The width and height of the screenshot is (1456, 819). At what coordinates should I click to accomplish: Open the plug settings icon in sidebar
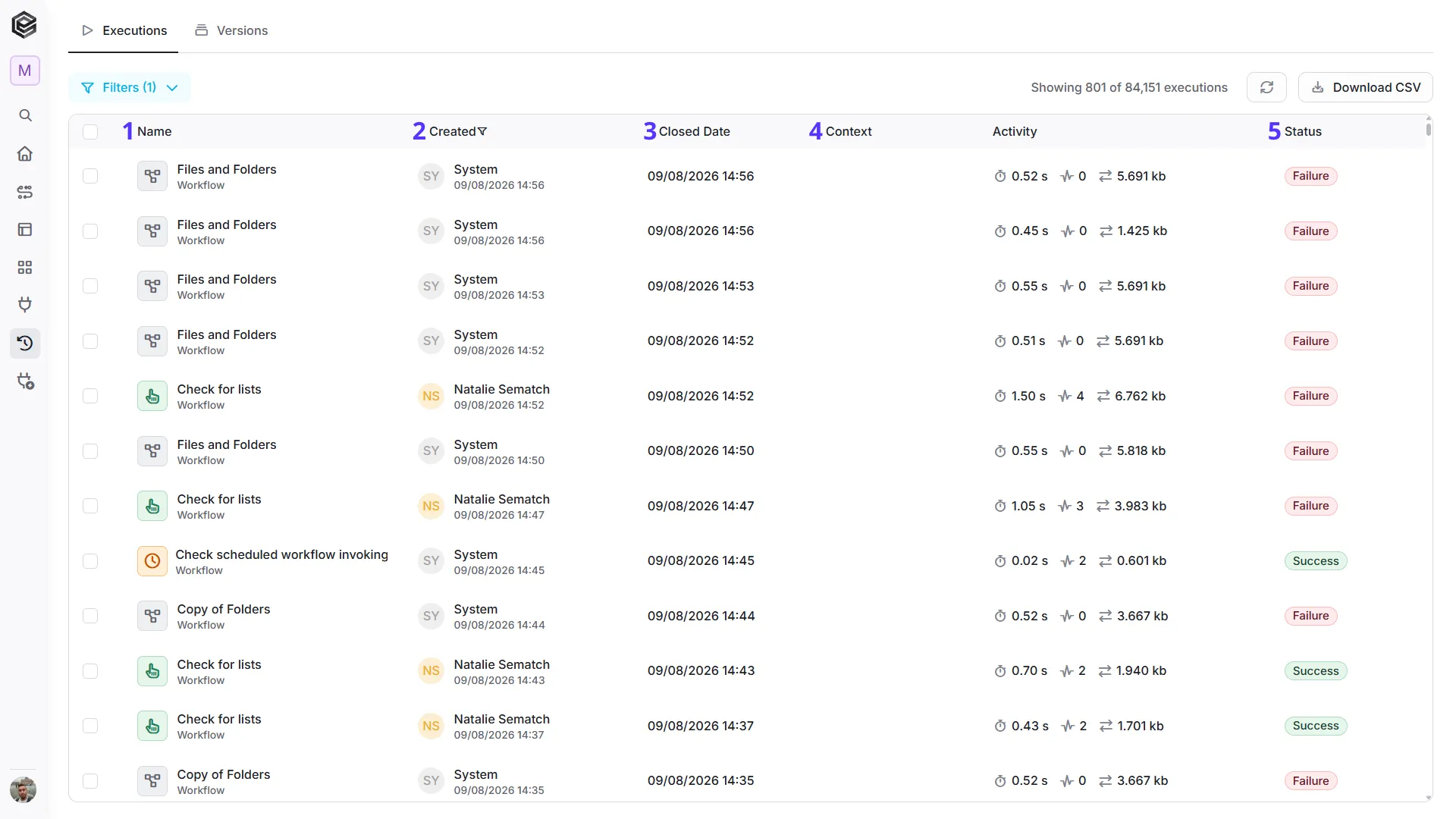26,381
